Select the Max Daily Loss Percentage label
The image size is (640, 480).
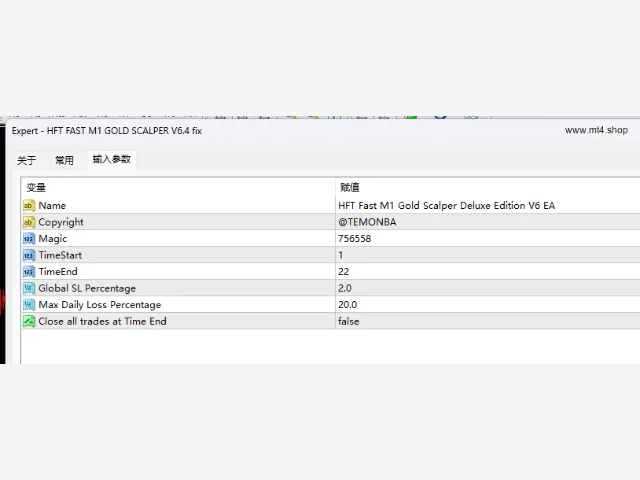(x=100, y=305)
